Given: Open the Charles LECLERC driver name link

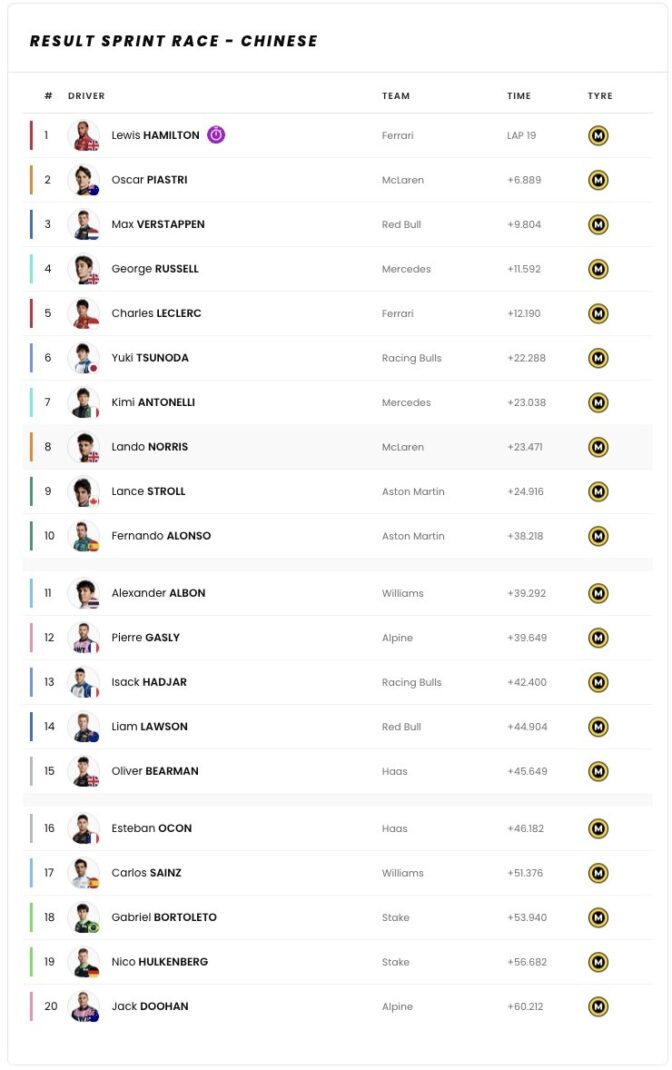Looking at the screenshot, I should [x=156, y=313].
